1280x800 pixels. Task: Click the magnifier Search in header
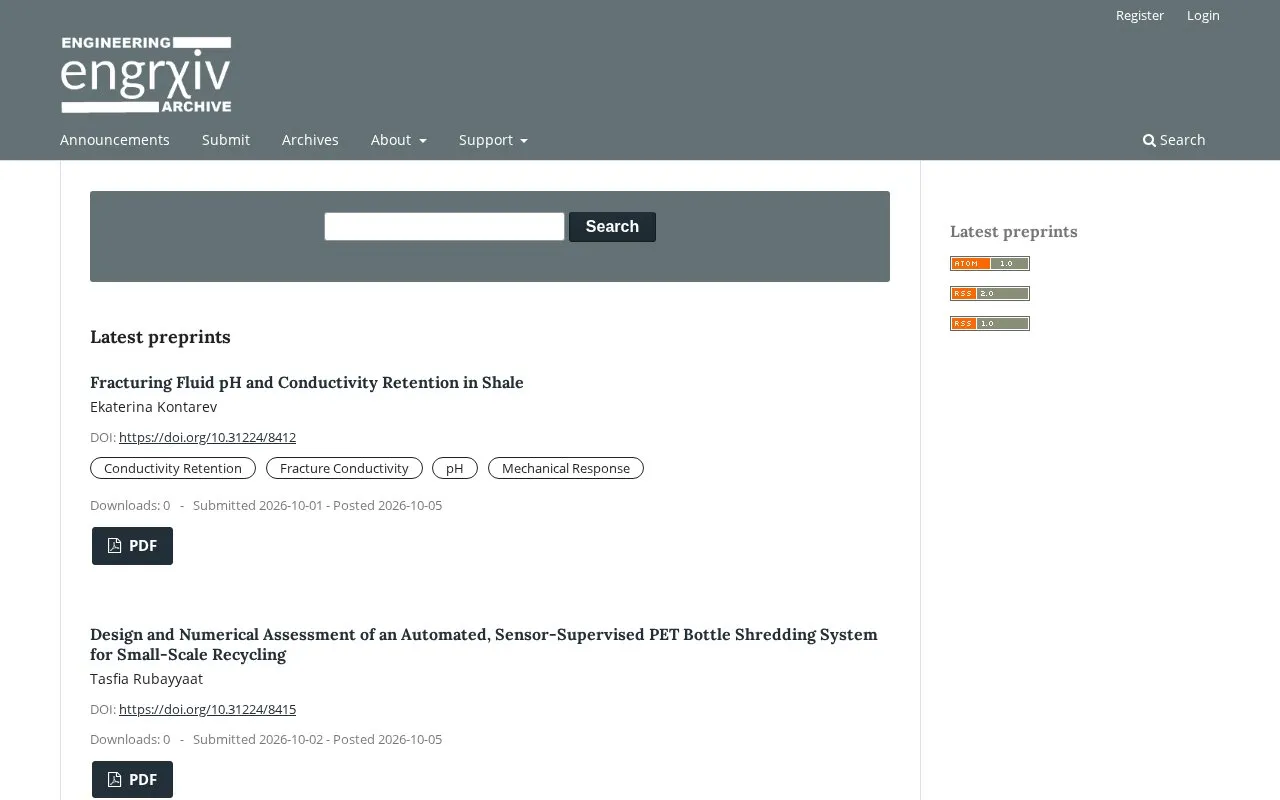click(x=1174, y=140)
